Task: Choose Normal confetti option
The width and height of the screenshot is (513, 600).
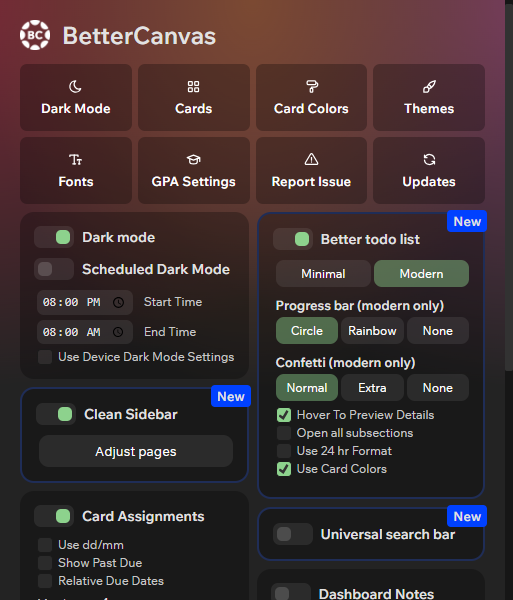Action: point(307,388)
